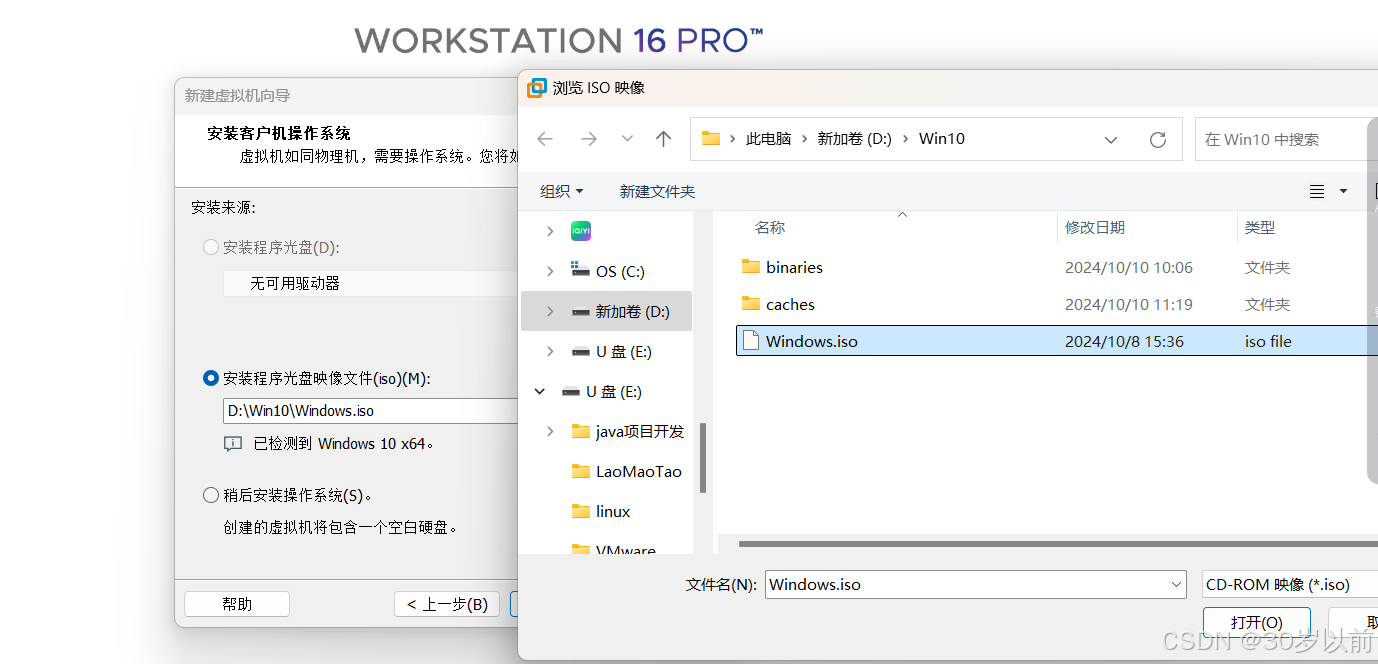Edit the 文件名 field
Viewport: 1378px width, 664px height.
(966, 584)
